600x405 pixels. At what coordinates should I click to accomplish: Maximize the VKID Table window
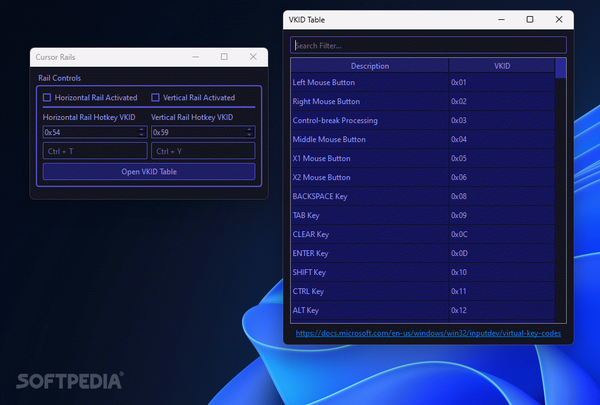pos(530,20)
